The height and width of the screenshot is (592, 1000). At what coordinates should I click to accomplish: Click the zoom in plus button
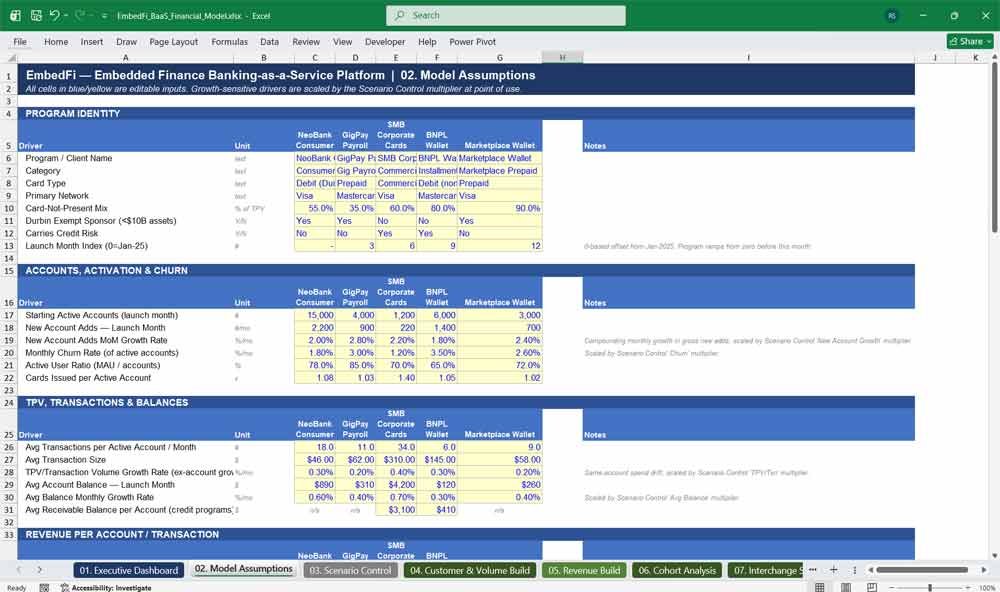969,588
